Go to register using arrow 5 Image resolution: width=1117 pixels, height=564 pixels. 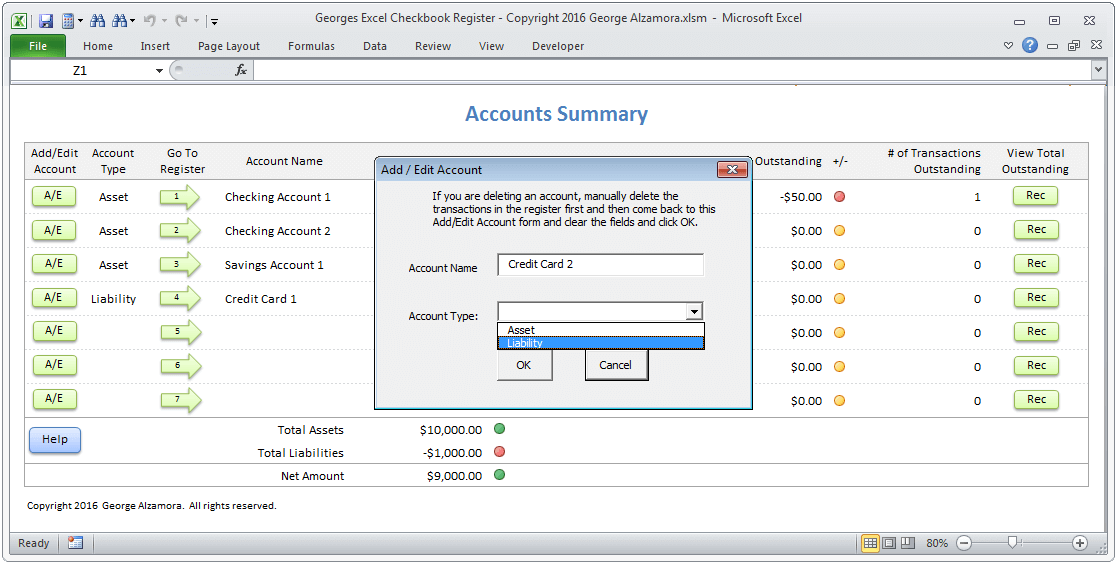click(x=180, y=332)
